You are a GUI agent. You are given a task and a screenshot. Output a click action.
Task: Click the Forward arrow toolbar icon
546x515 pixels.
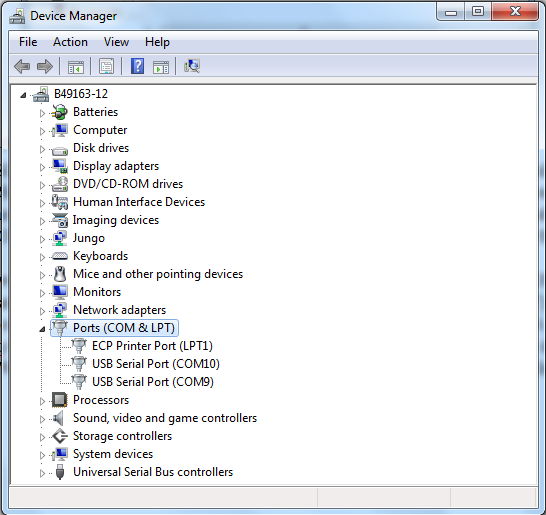click(x=45, y=66)
